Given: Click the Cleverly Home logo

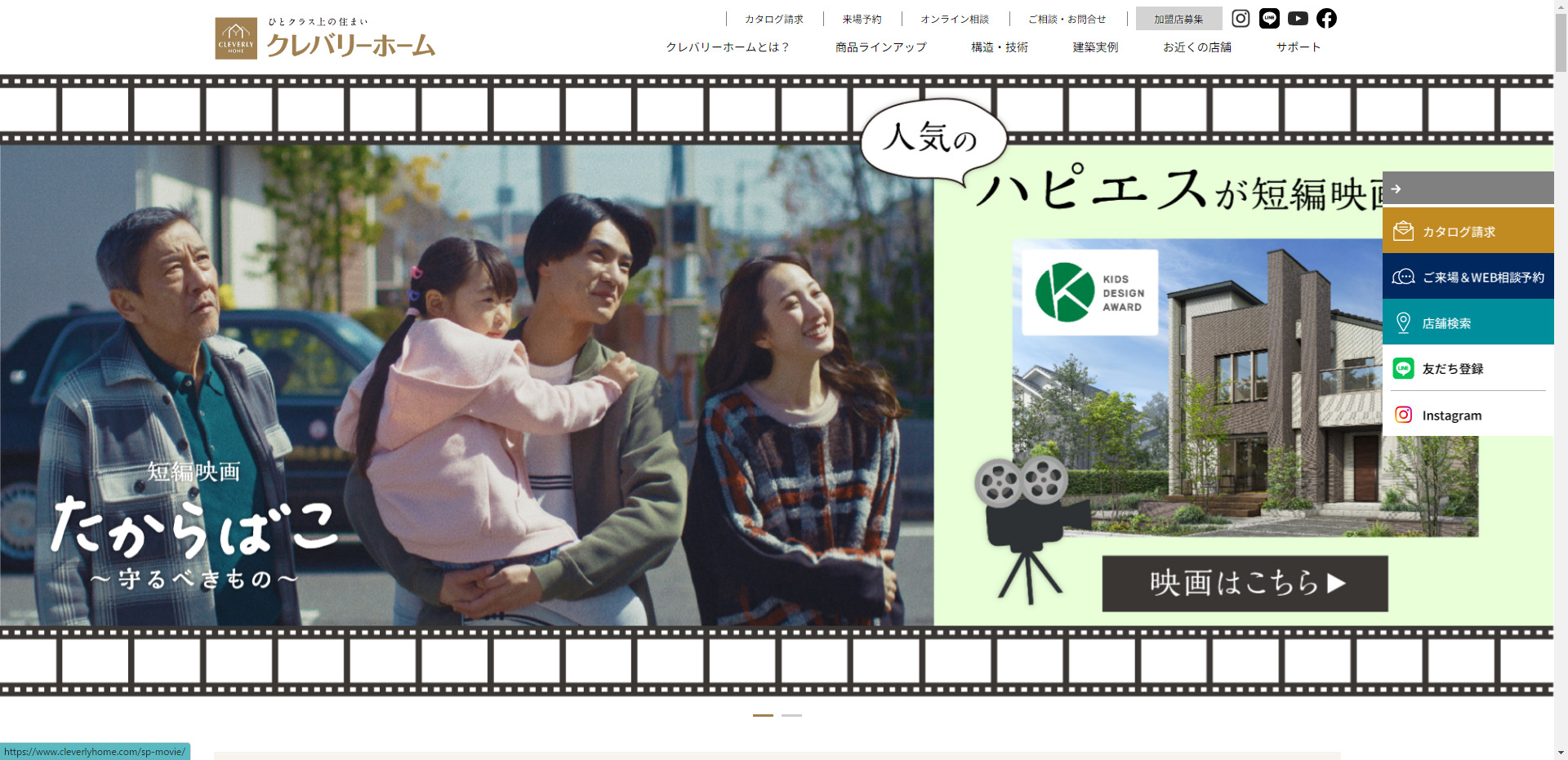Looking at the screenshot, I should click(325, 38).
